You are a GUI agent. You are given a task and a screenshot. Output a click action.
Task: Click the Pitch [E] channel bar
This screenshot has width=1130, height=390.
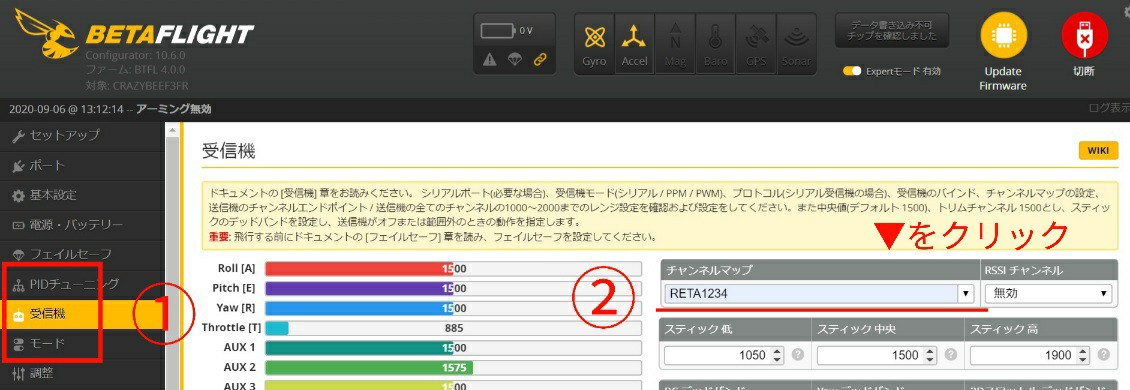(453, 288)
